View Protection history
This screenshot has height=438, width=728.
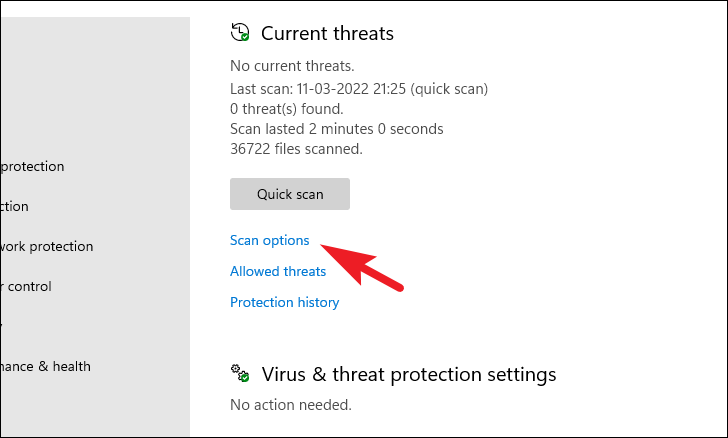click(x=285, y=302)
